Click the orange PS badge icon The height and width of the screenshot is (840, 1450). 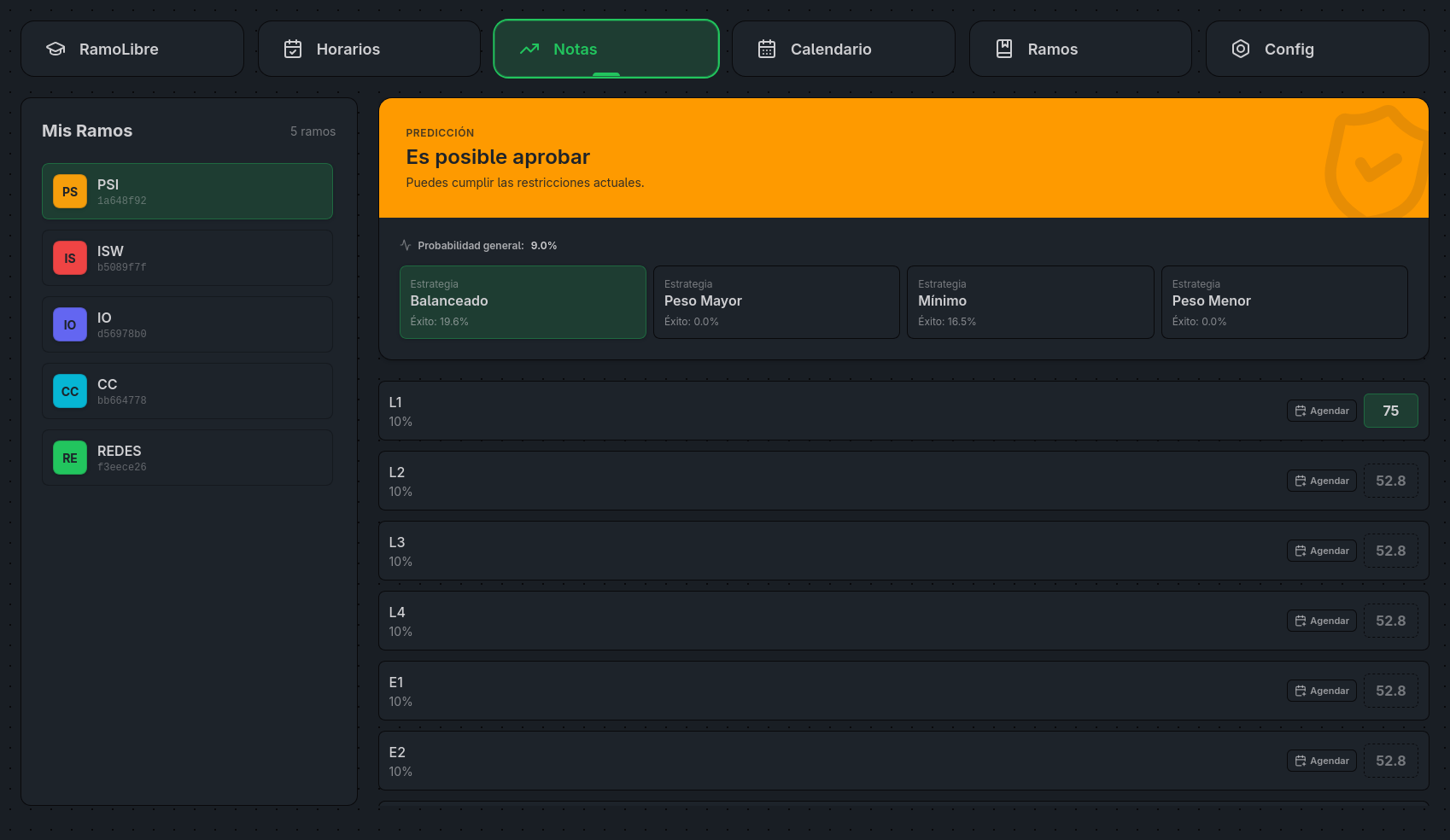click(x=70, y=191)
